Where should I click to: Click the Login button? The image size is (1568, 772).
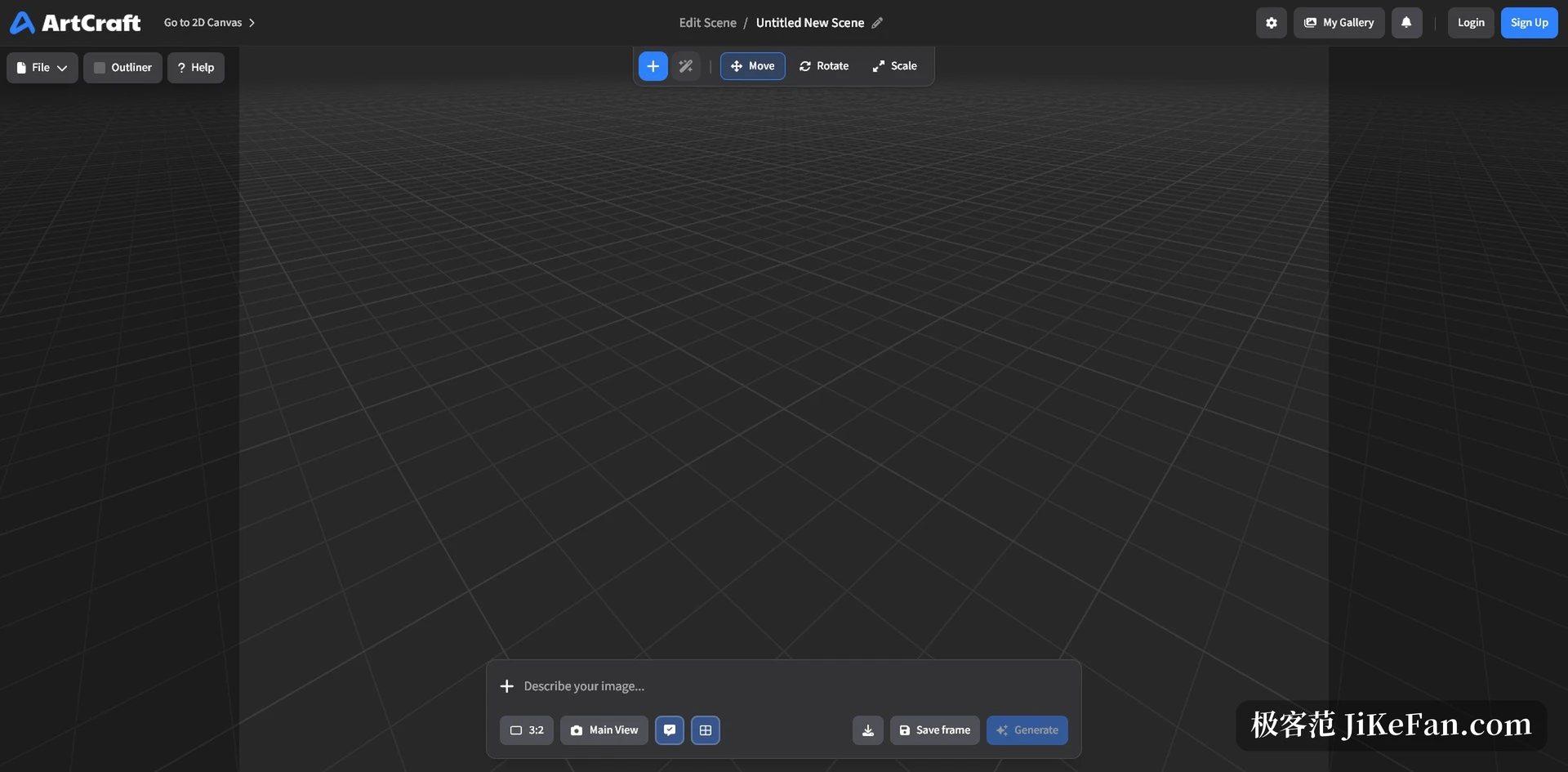point(1471,23)
